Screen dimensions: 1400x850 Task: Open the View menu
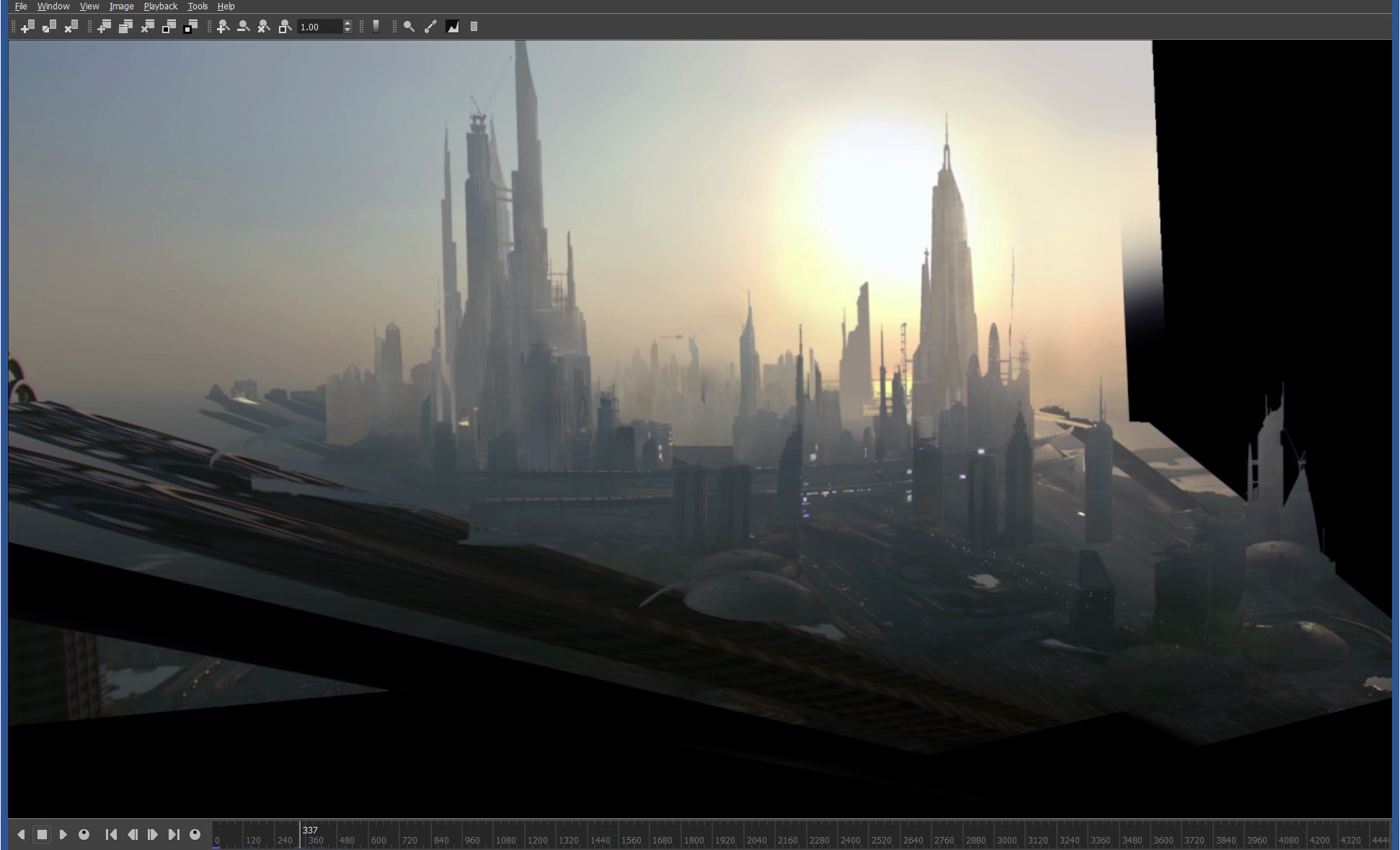[x=89, y=6]
